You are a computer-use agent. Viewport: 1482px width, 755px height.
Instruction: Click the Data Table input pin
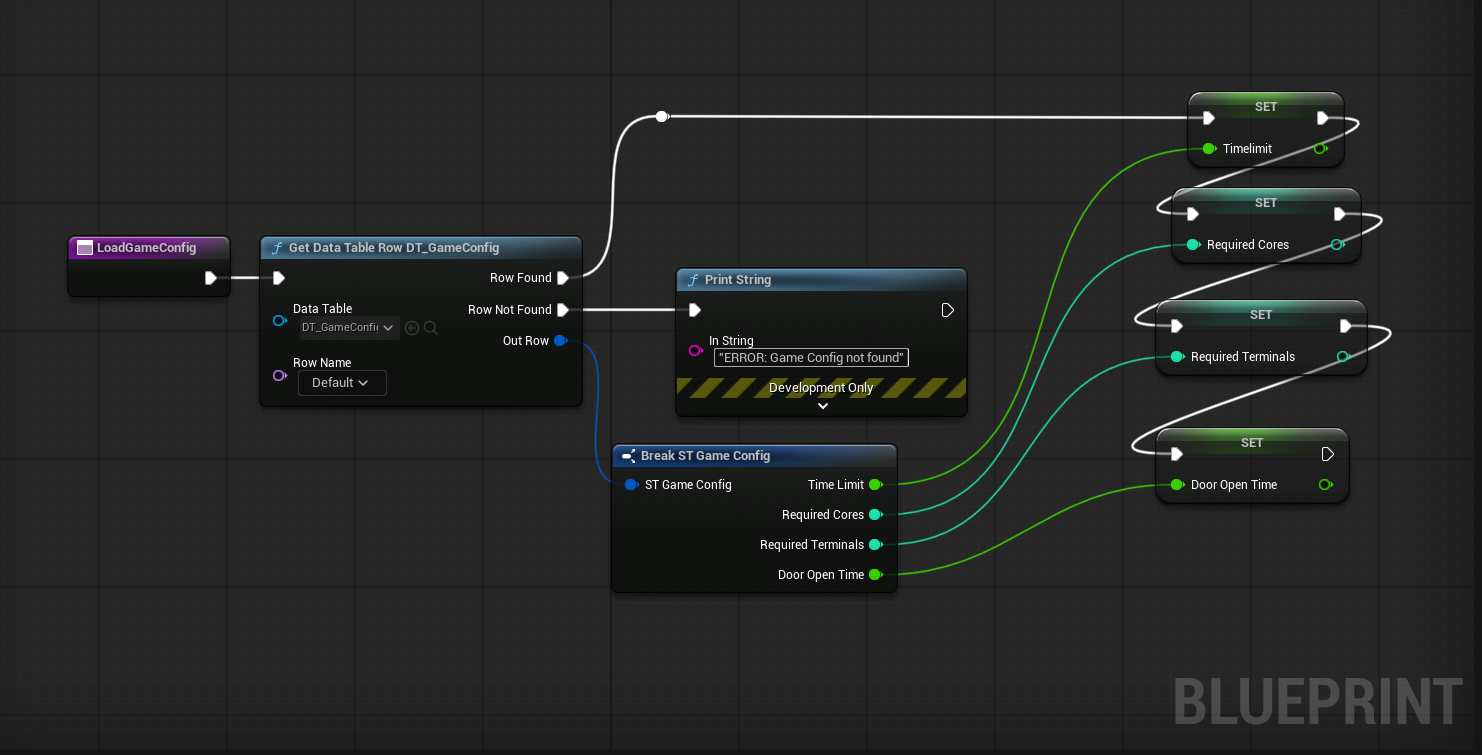(x=280, y=320)
